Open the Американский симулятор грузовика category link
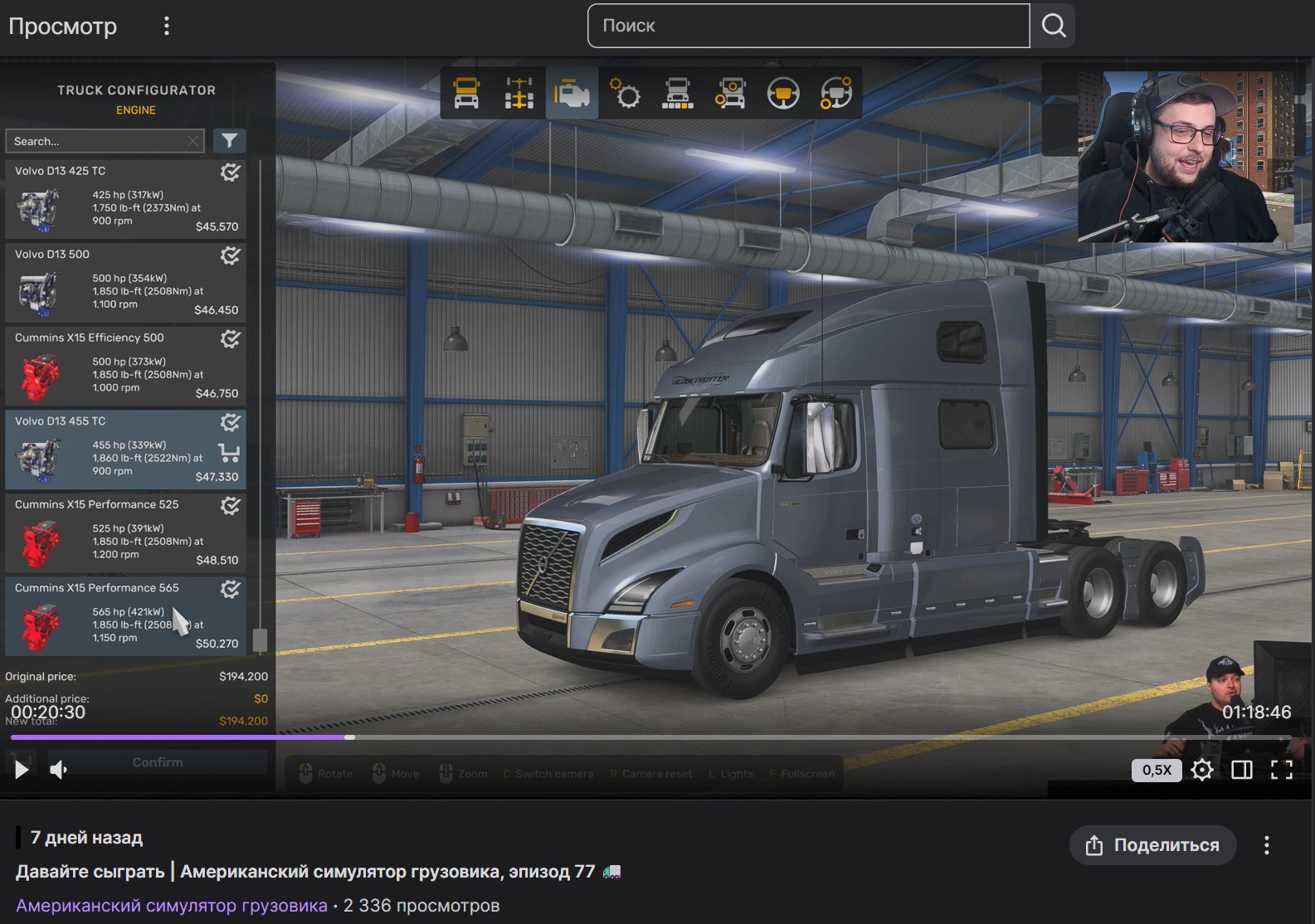1315x924 pixels. pos(172,906)
